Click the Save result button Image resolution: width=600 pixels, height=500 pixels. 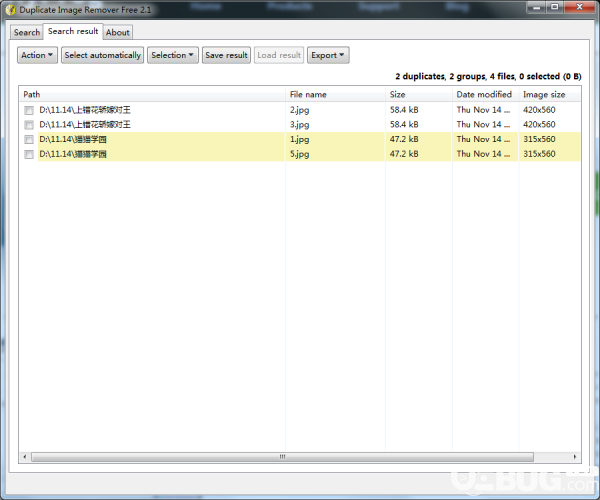tap(226, 55)
